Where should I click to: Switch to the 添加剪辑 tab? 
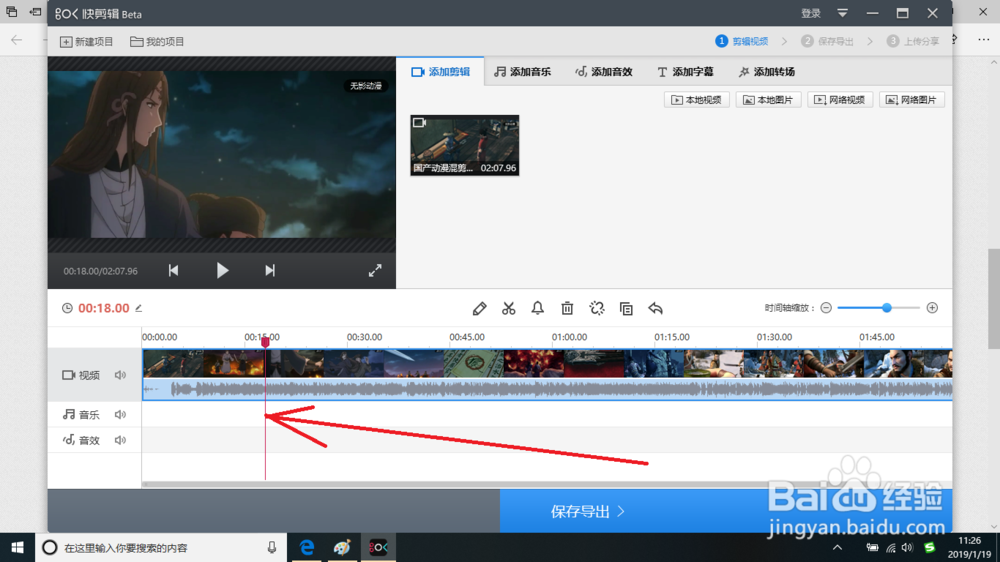pyautogui.click(x=440, y=71)
